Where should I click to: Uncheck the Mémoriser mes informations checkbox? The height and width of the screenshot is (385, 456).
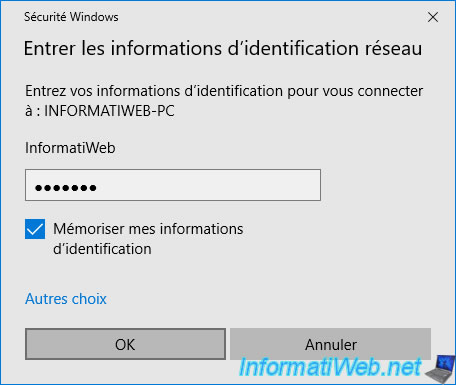tap(35, 229)
